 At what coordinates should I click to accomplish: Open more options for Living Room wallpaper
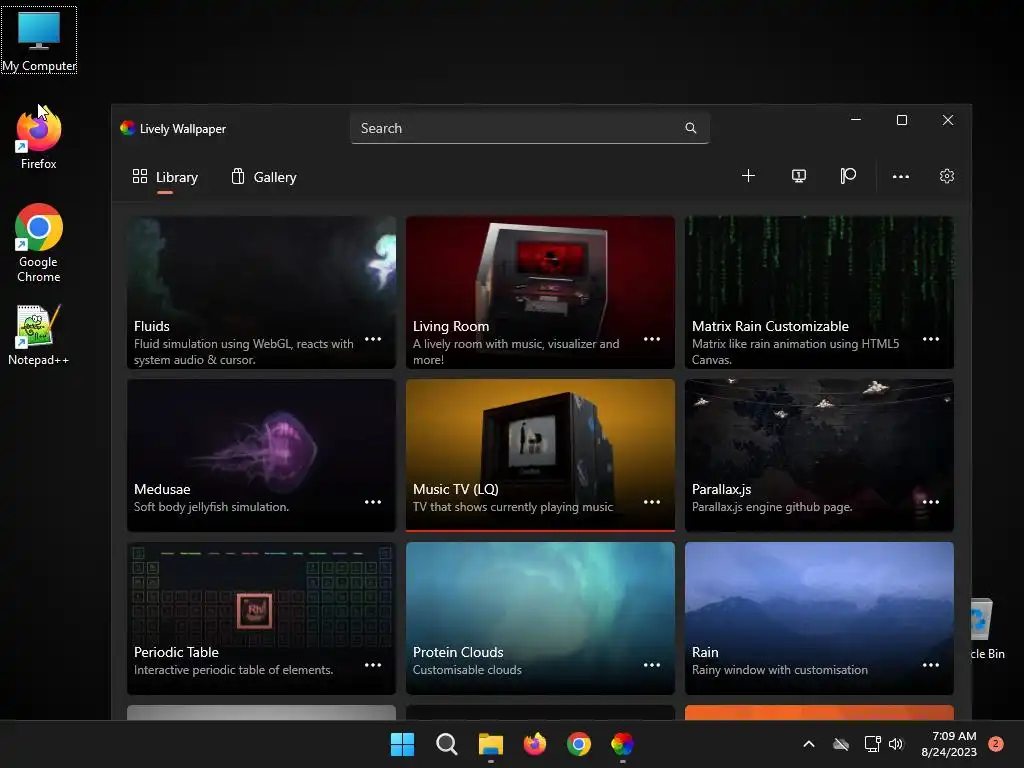(x=652, y=339)
